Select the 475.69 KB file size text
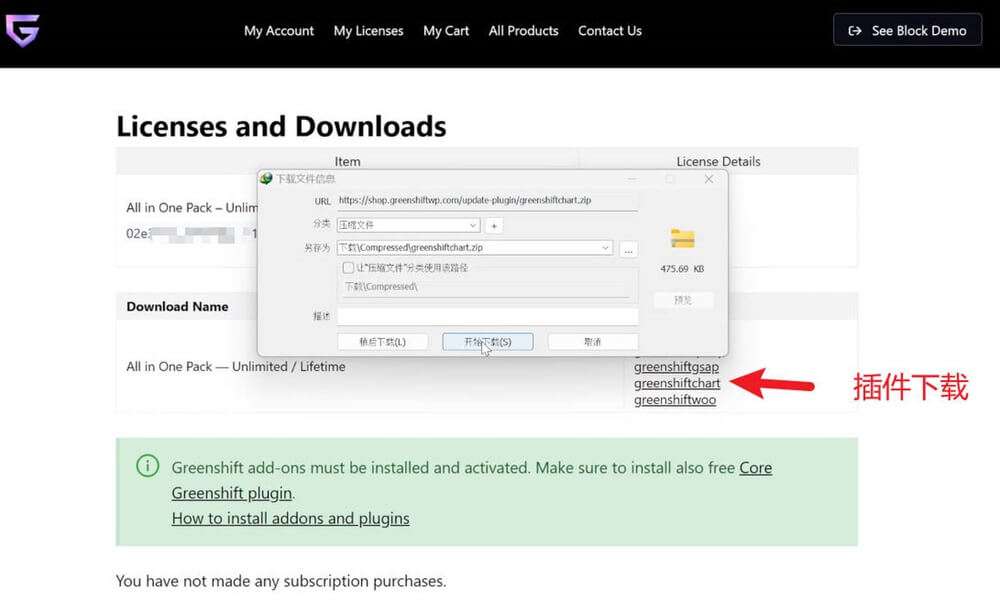 [682, 269]
